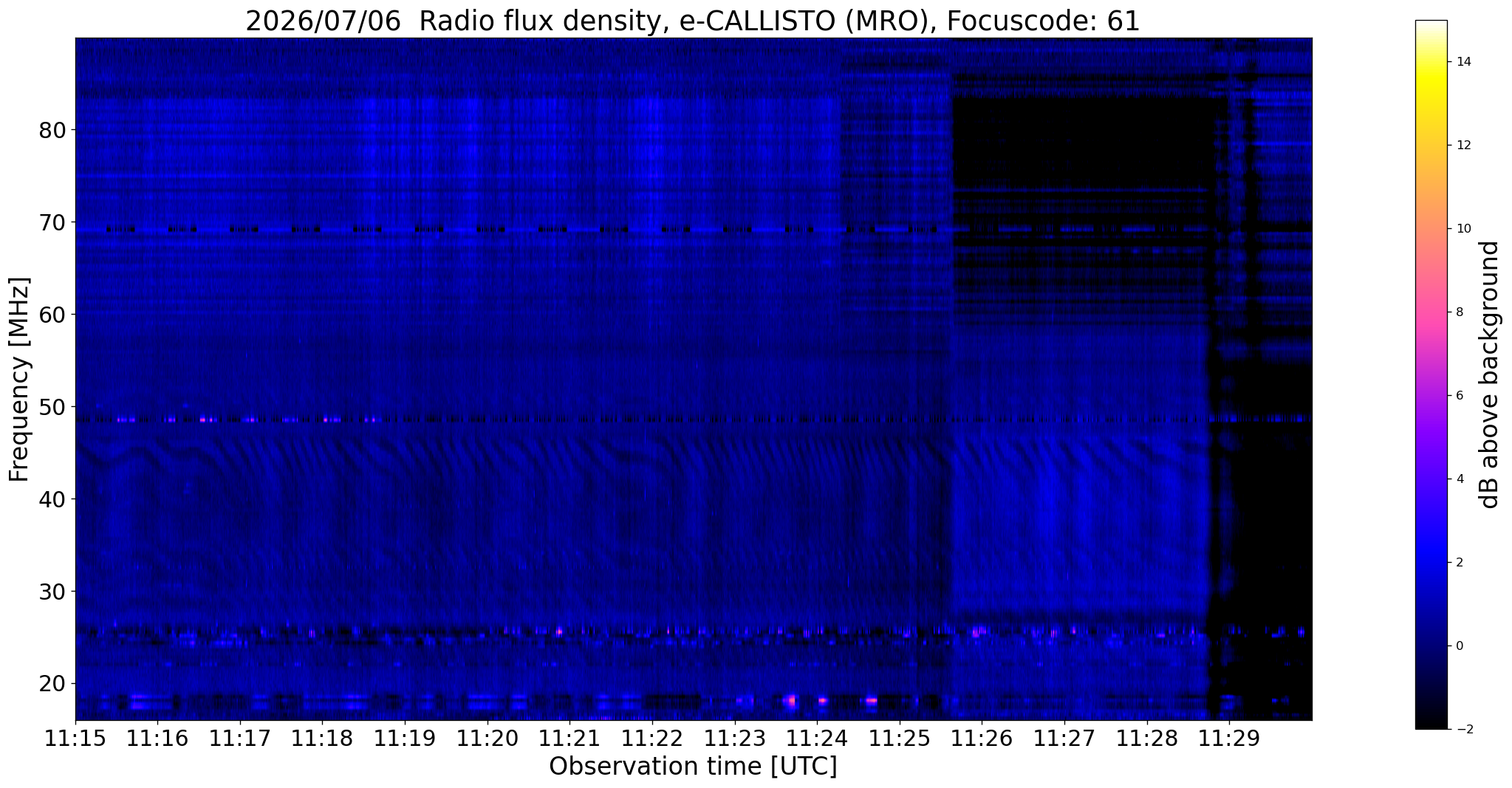Click the colorbar tick labeled 8
This screenshot has height=788, width=1512.
[x=1459, y=312]
